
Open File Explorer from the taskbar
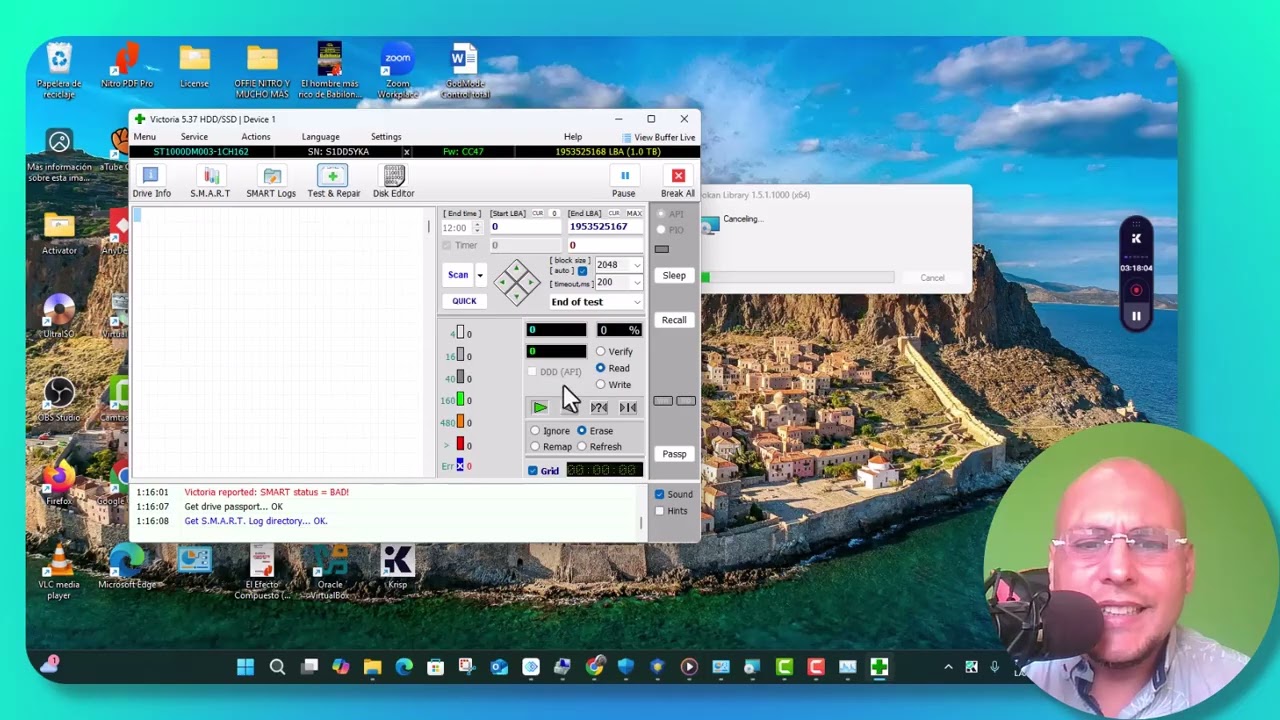372,667
